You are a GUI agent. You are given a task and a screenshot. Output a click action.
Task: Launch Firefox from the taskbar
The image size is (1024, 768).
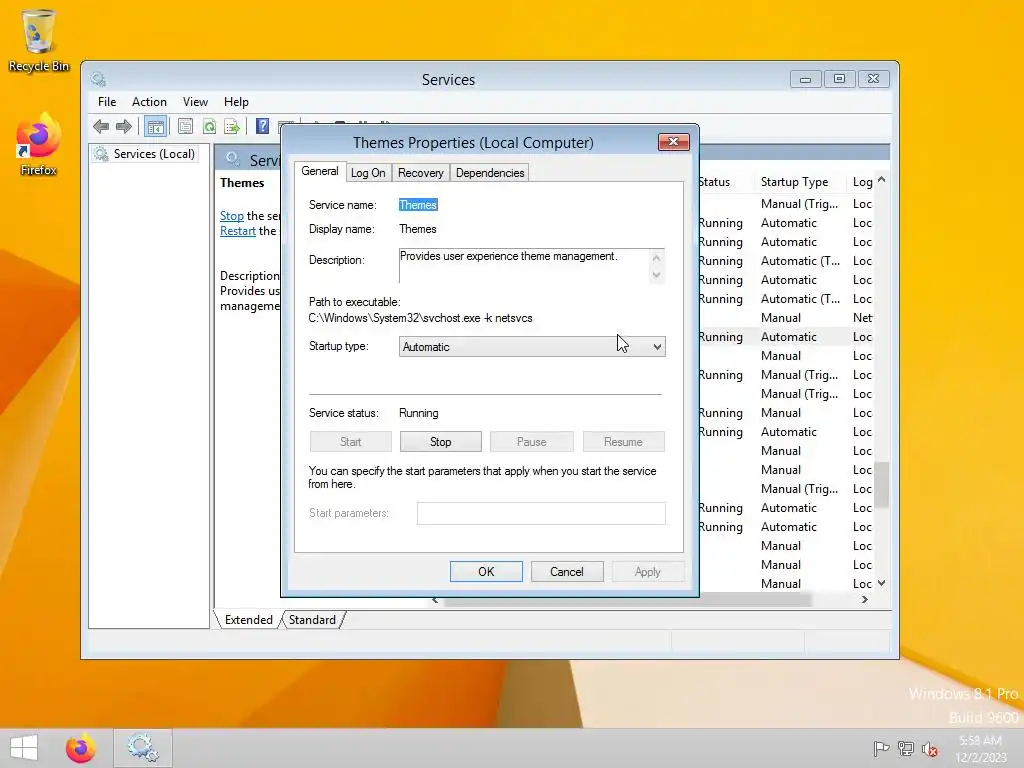click(81, 748)
